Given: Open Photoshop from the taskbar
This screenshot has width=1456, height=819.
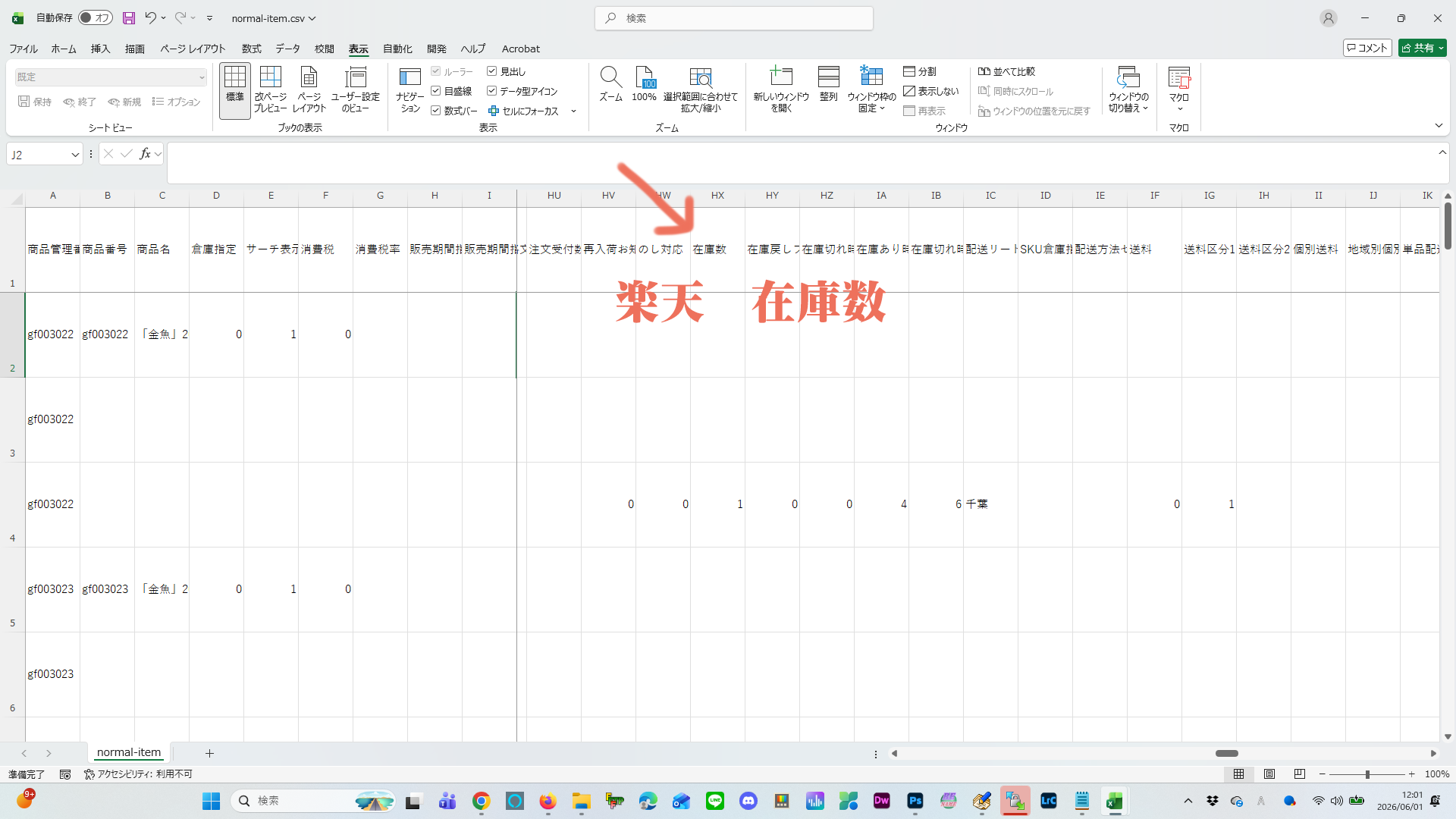Looking at the screenshot, I should tap(915, 801).
